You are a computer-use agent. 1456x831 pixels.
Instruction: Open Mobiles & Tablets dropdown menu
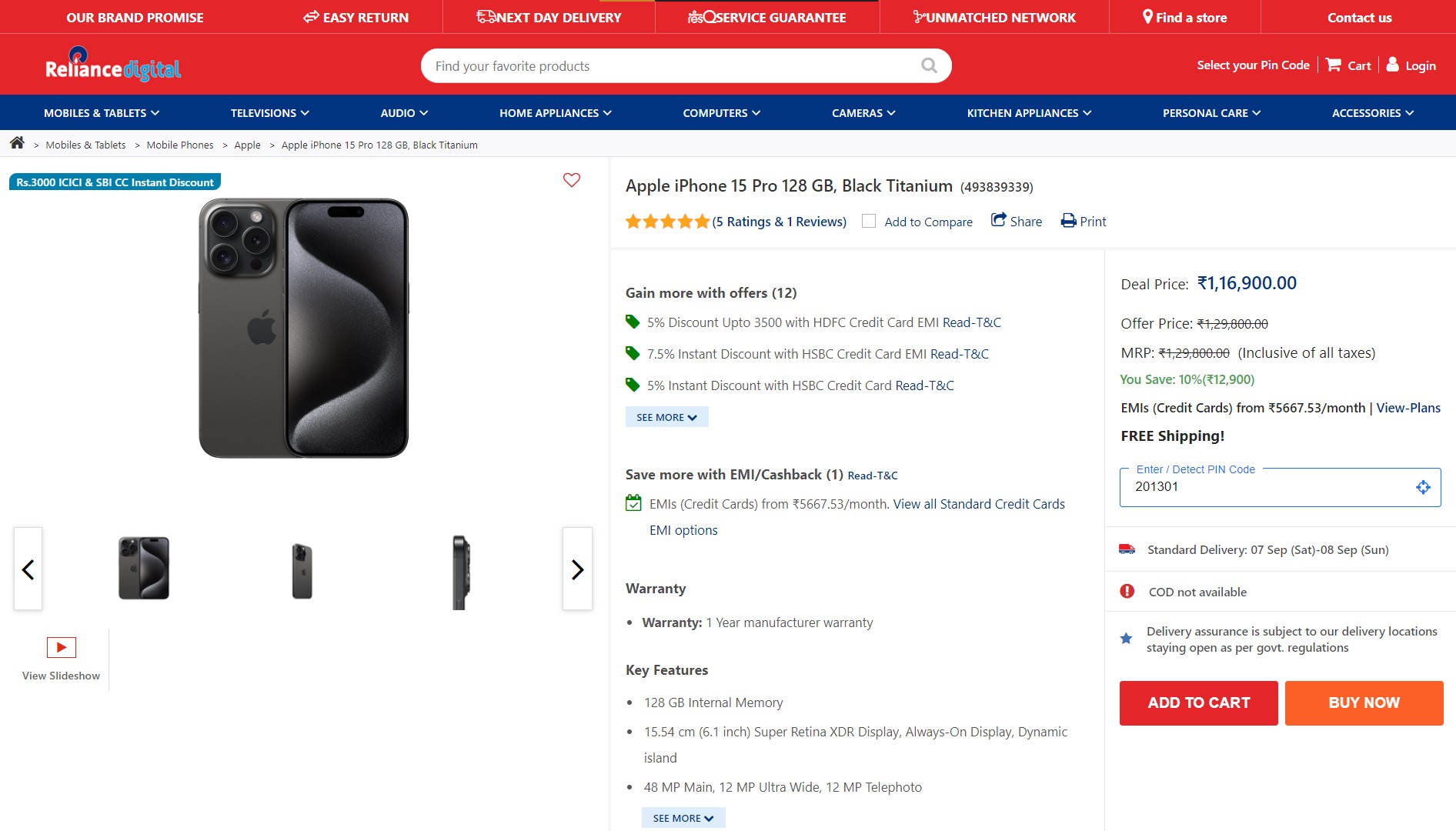click(x=102, y=113)
